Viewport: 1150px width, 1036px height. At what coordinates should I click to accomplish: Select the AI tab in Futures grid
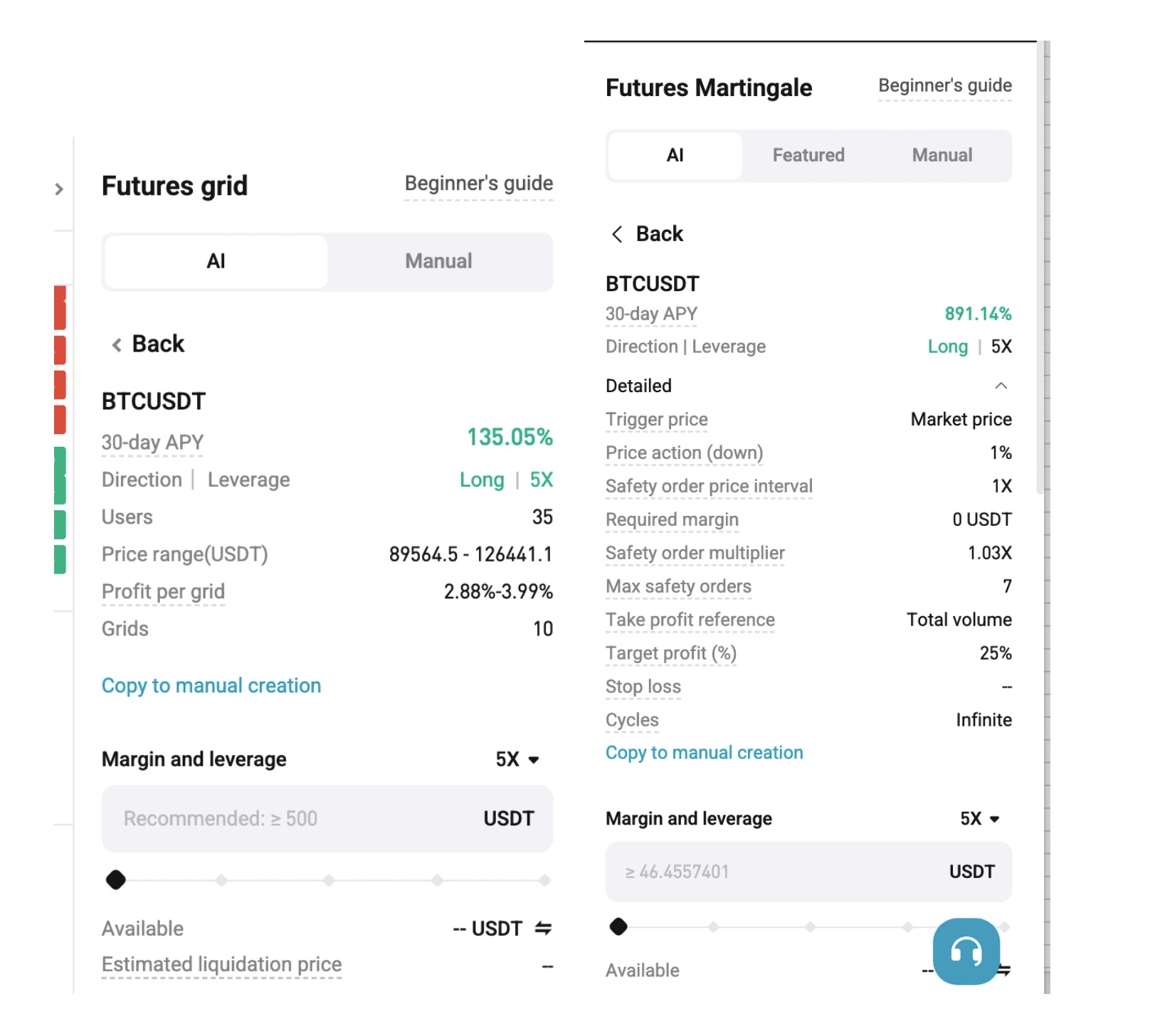tap(216, 261)
